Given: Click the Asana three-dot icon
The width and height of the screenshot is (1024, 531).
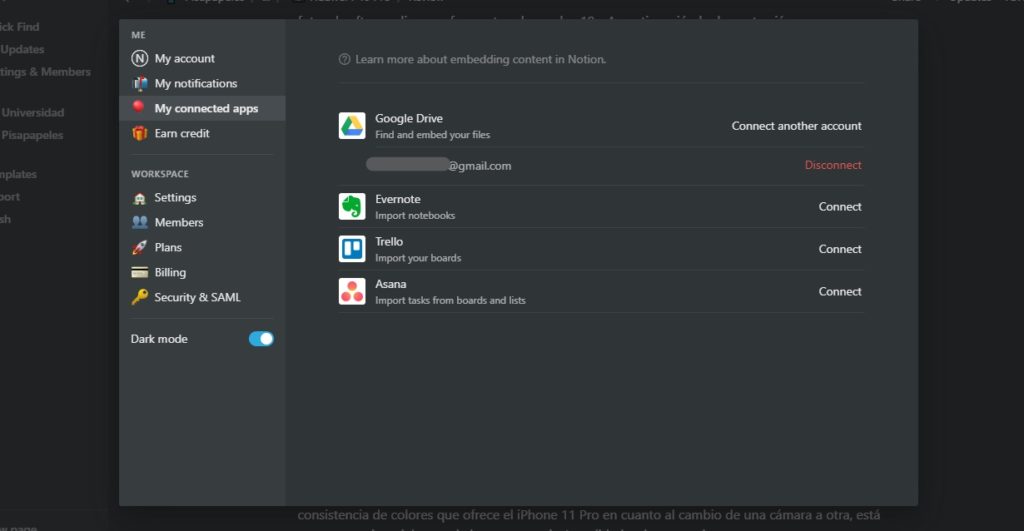Looking at the screenshot, I should tap(352, 291).
